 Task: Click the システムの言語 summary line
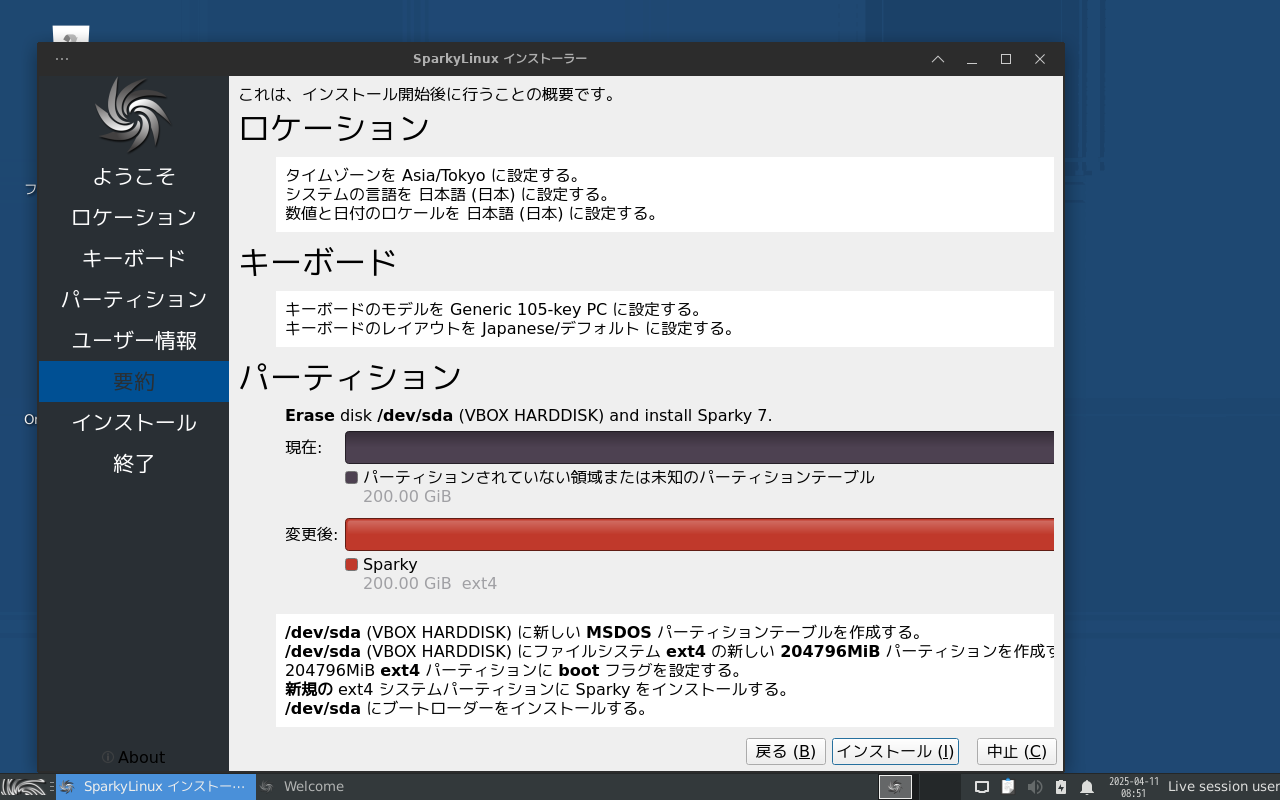click(448, 194)
